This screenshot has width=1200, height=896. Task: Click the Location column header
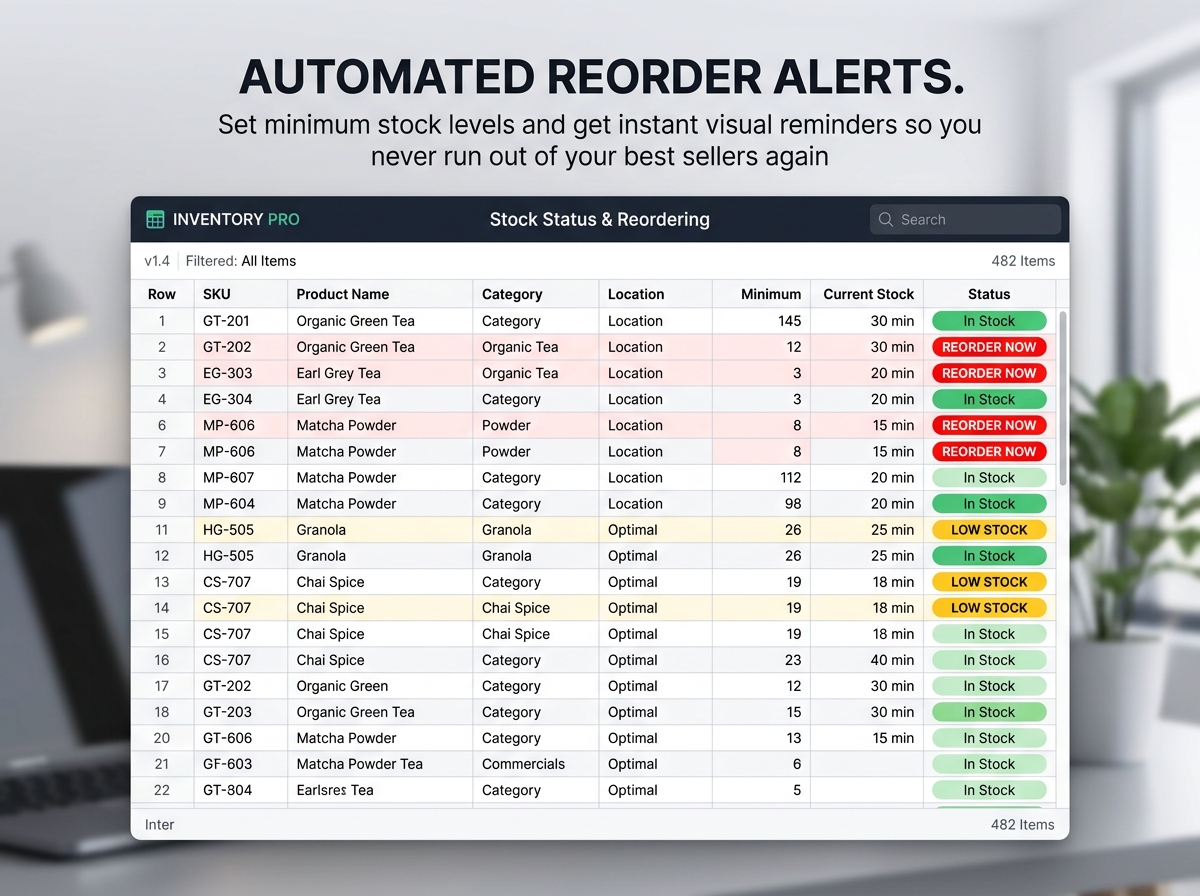[636, 294]
